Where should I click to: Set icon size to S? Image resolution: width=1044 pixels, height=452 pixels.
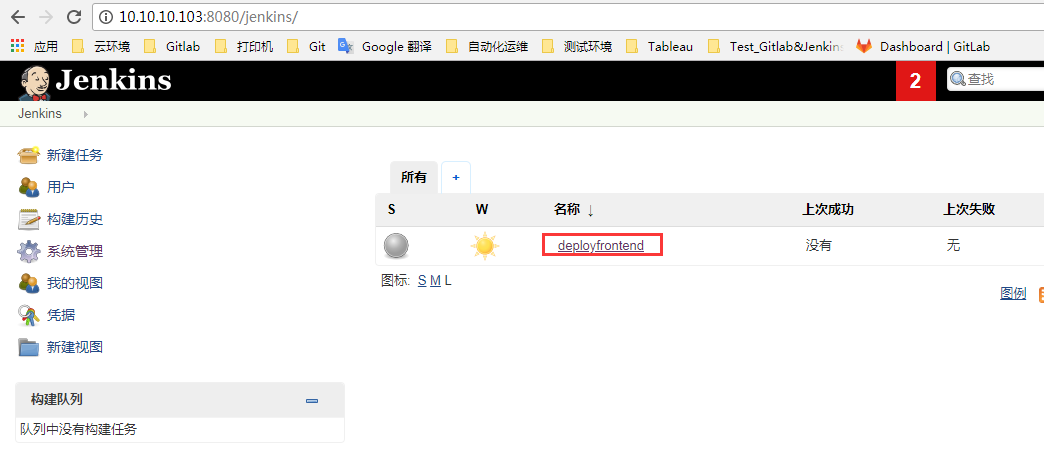421,281
